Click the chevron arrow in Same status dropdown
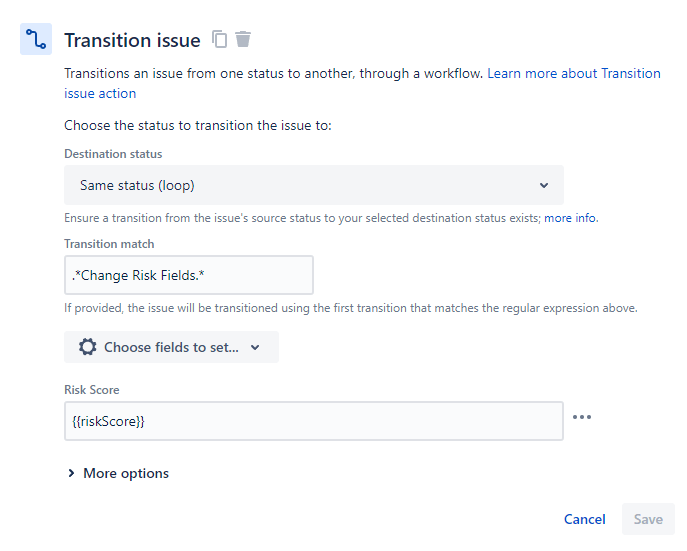Screen dimensions: 687x551 pos(544,185)
